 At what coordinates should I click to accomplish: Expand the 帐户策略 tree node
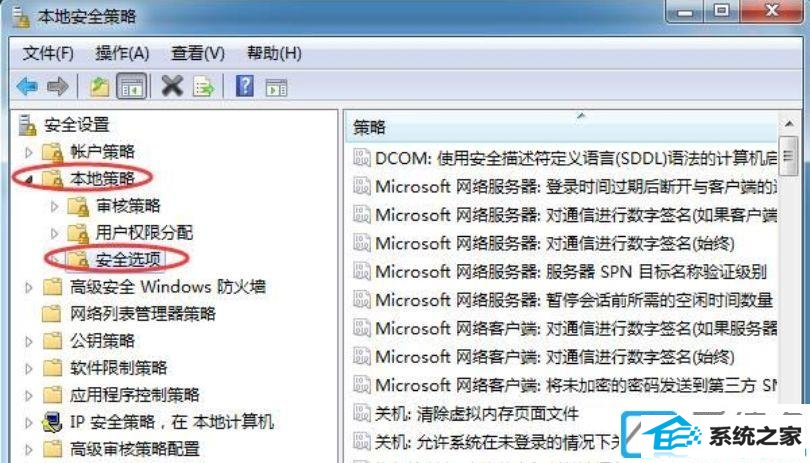point(29,152)
